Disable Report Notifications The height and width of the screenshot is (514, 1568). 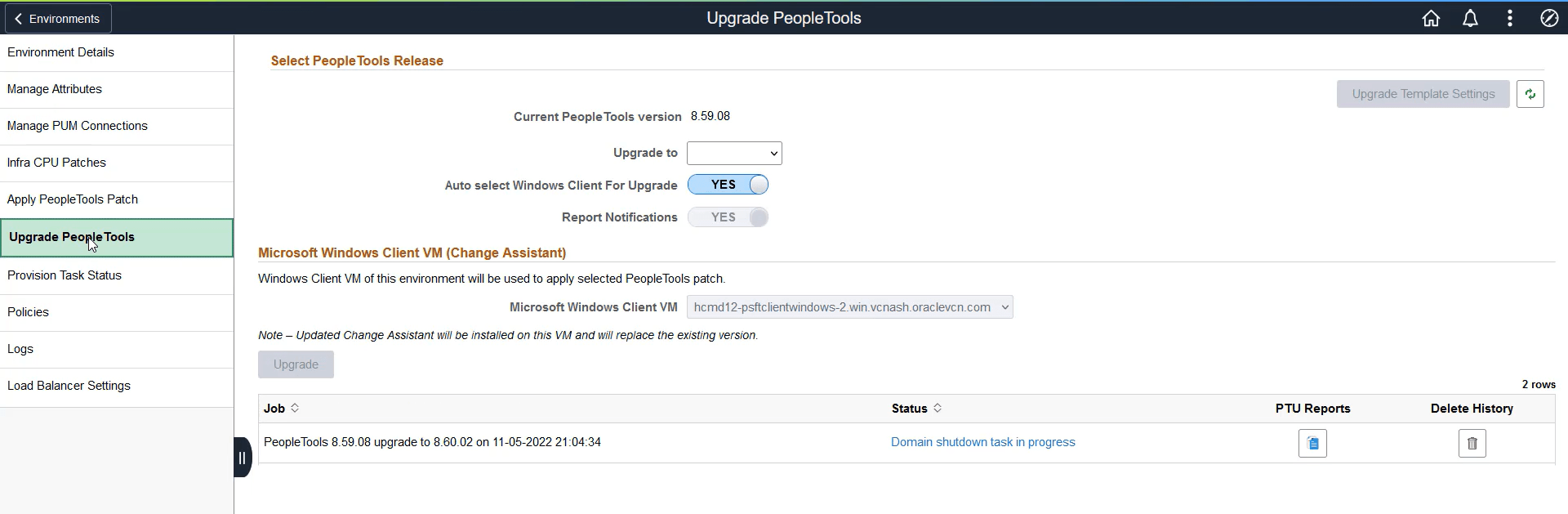pos(727,217)
